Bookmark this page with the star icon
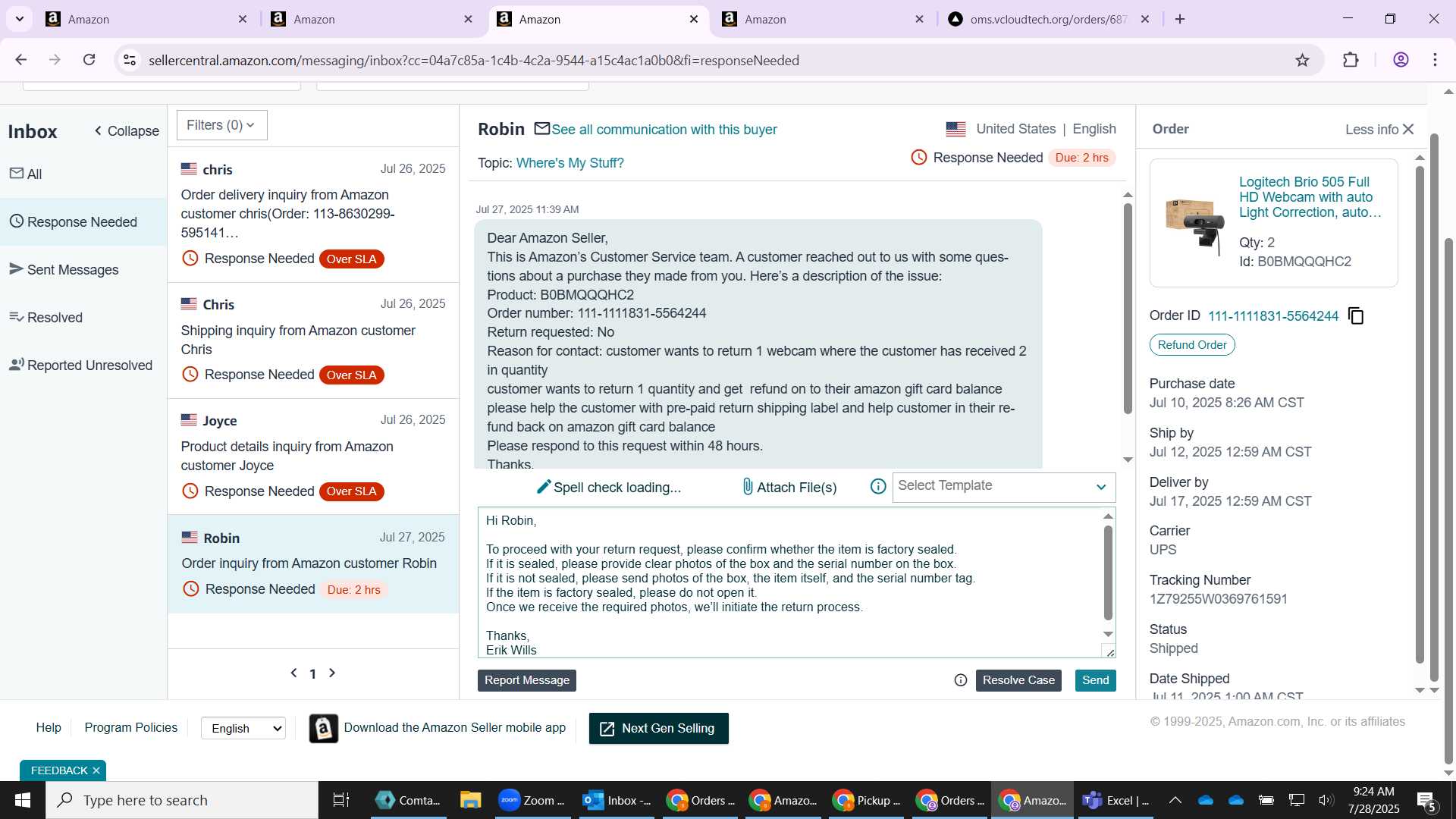This screenshot has height=819, width=1456. pyautogui.click(x=1302, y=60)
